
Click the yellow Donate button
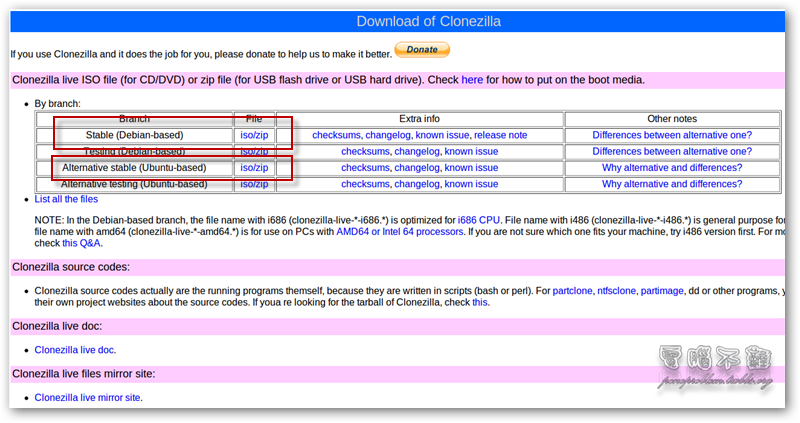pos(422,50)
